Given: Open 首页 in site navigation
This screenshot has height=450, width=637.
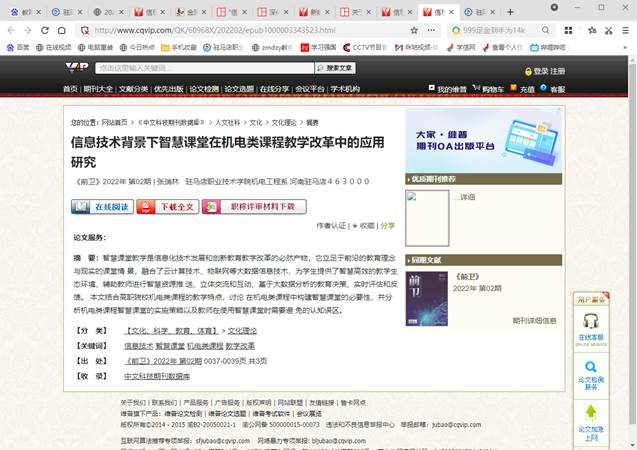Looking at the screenshot, I should 70,89.
